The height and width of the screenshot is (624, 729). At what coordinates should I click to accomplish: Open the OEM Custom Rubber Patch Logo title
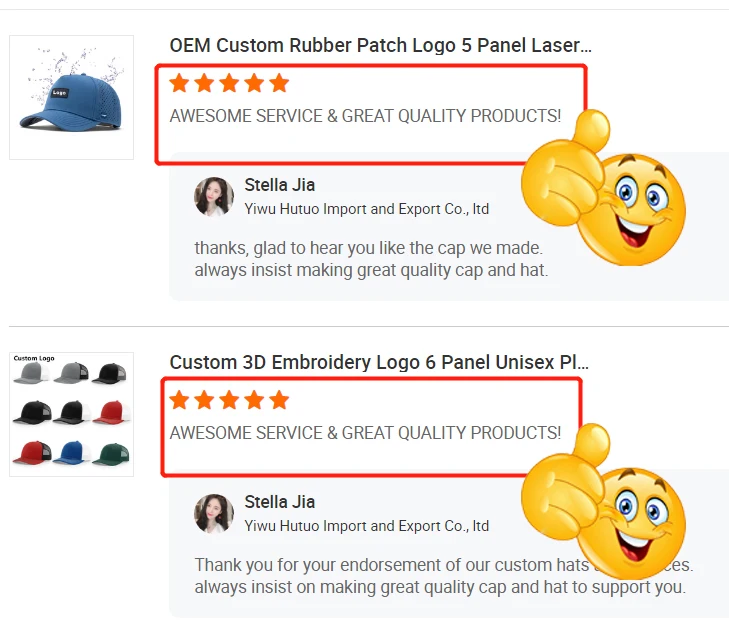[380, 46]
